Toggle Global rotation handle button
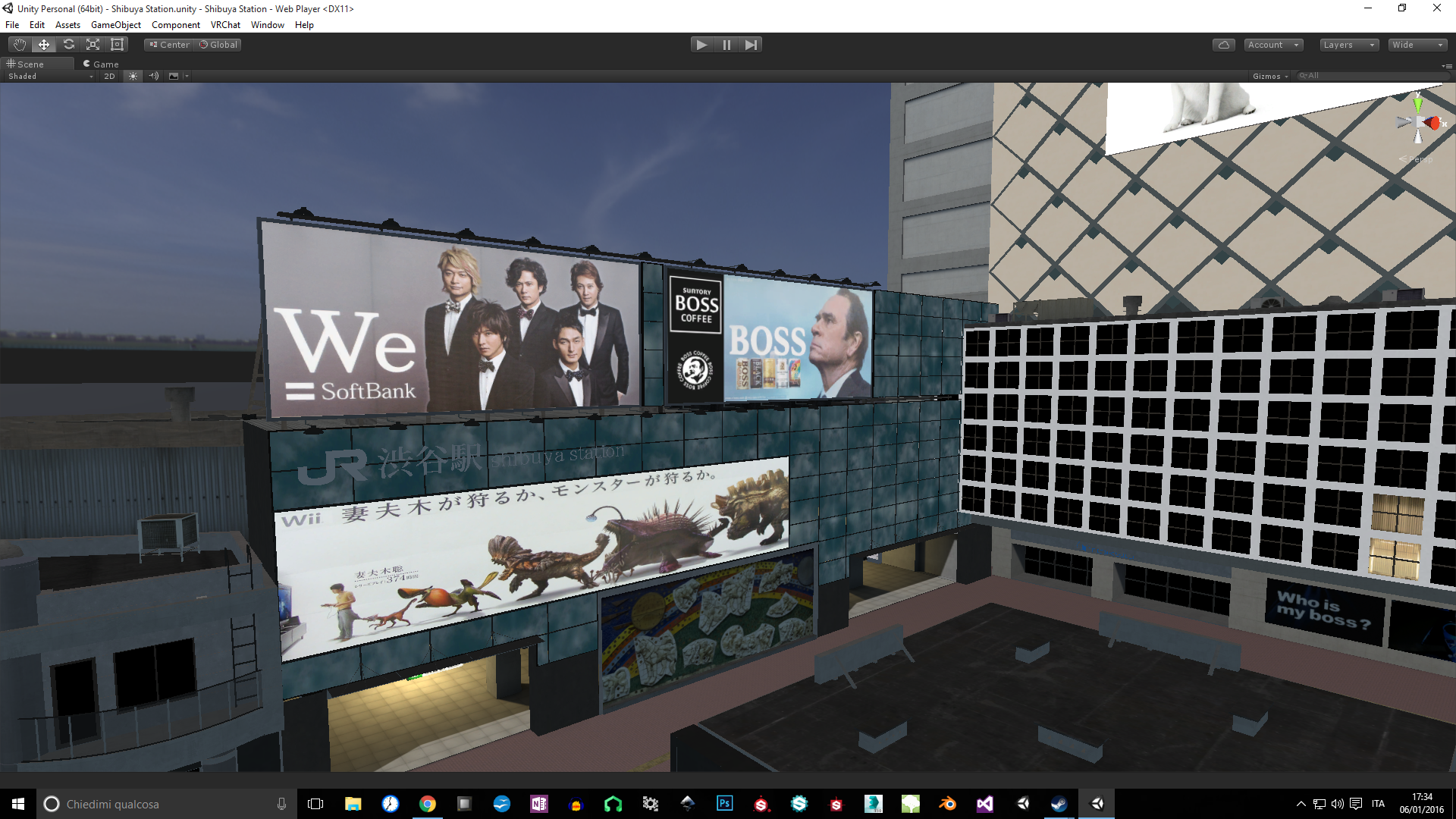Viewport: 1456px width, 819px height. click(218, 45)
